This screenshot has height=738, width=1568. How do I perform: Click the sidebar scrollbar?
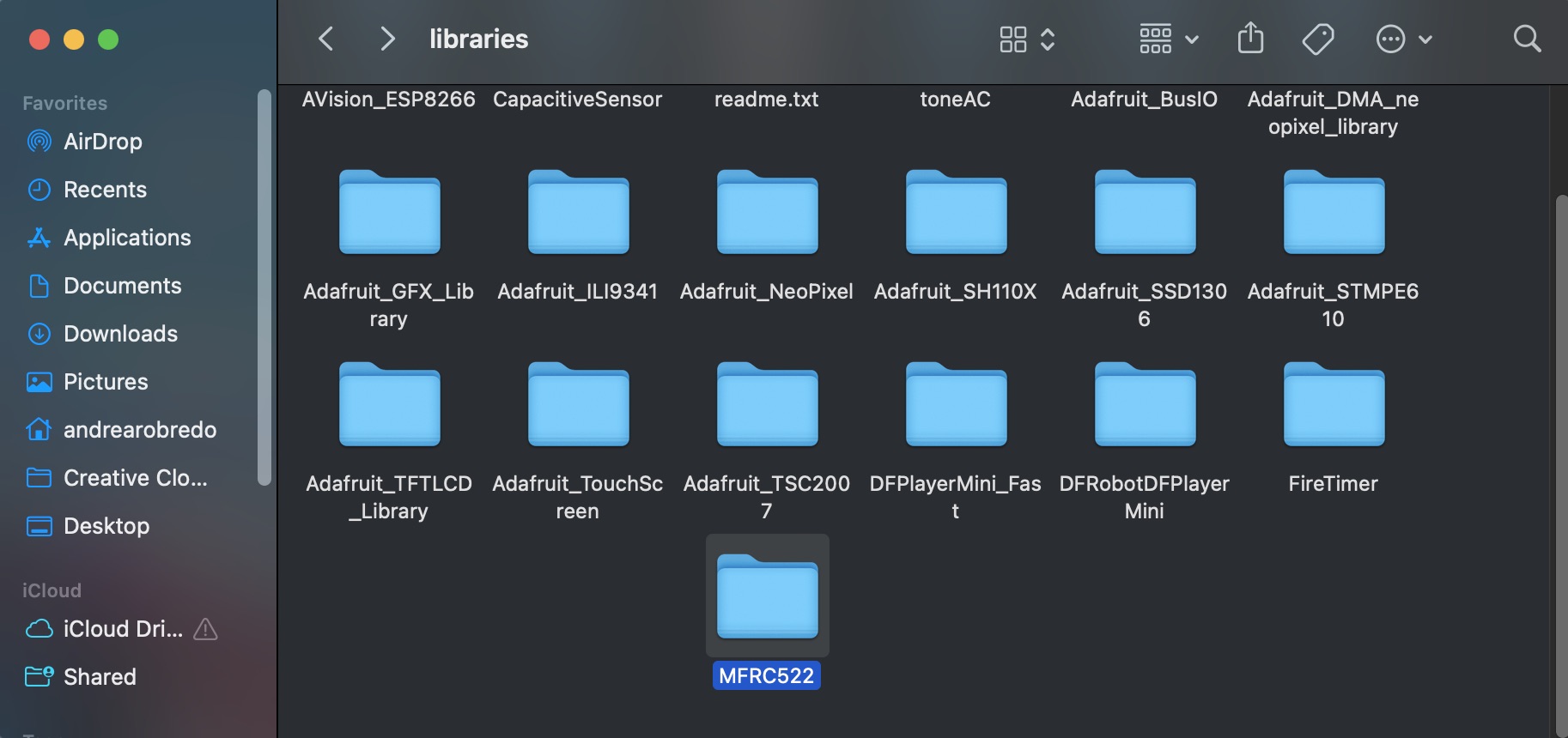(264, 287)
